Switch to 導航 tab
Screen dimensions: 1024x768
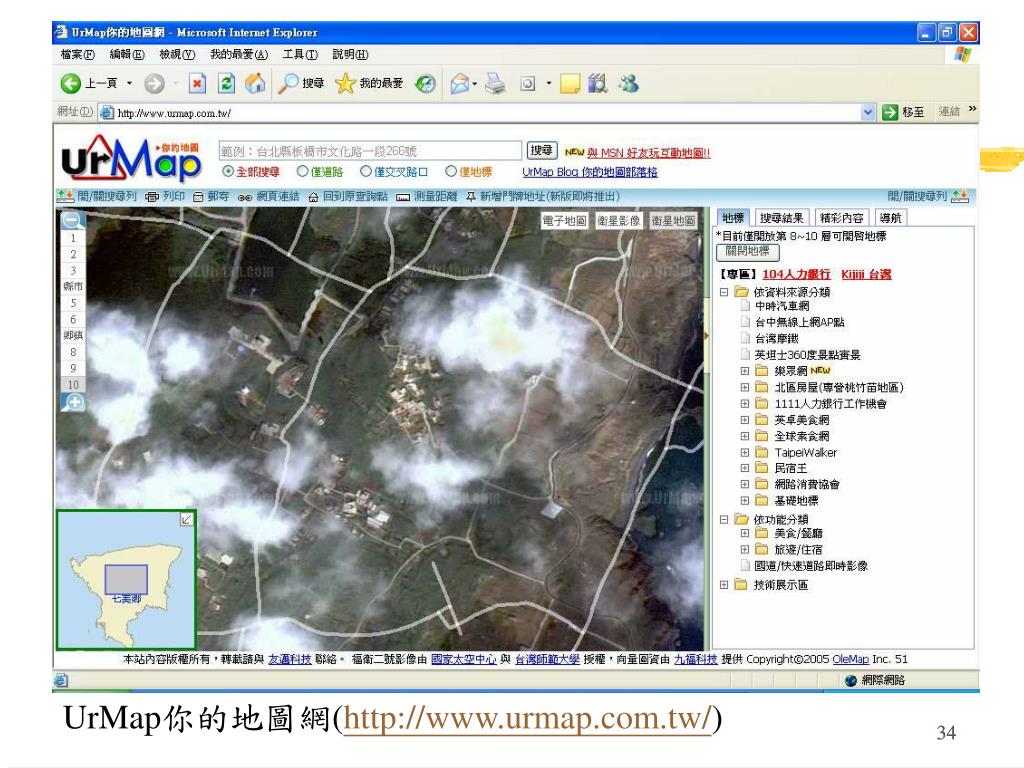tap(890, 218)
